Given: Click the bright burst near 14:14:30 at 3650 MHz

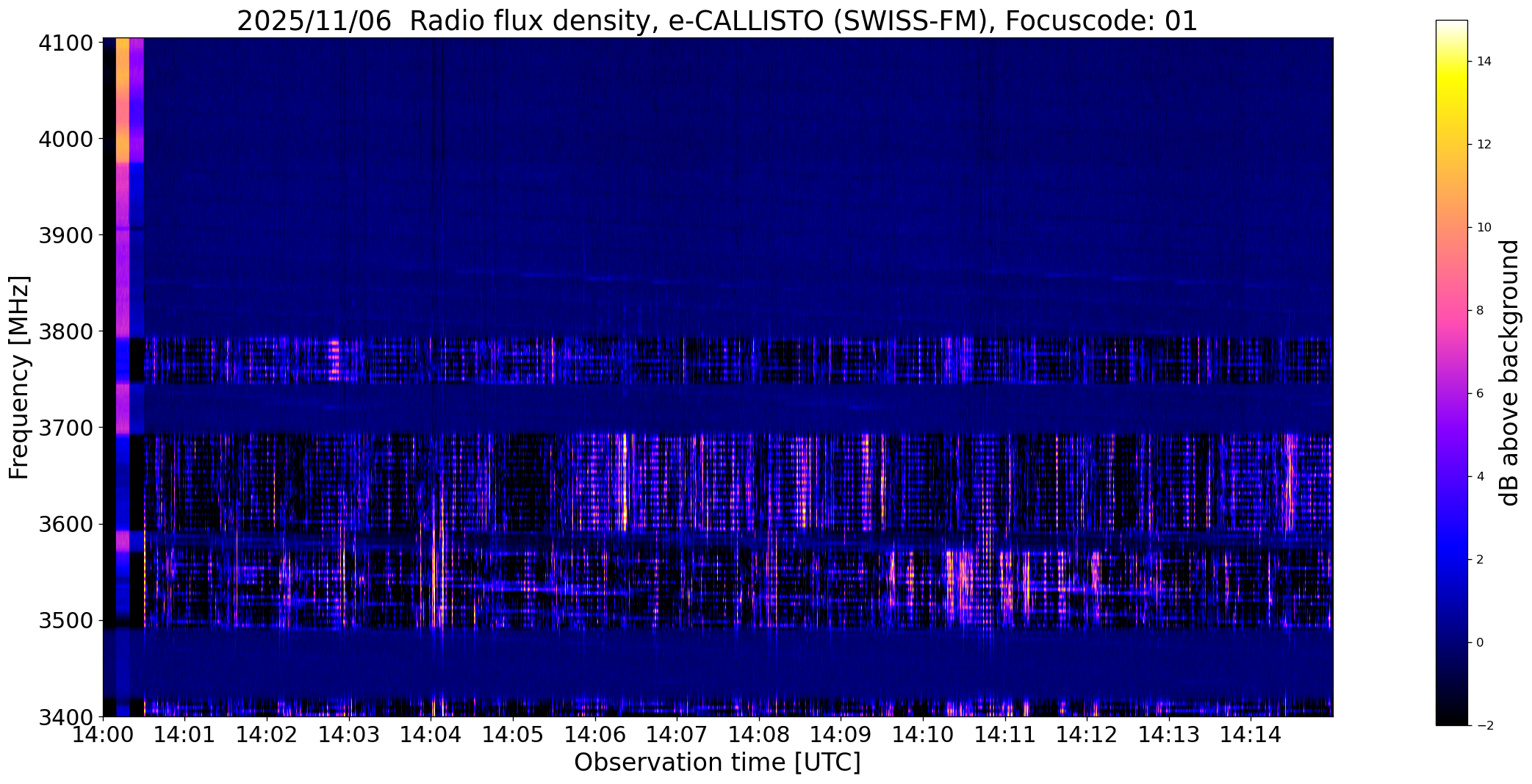Looking at the screenshot, I should pyautogui.click(x=1290, y=481).
